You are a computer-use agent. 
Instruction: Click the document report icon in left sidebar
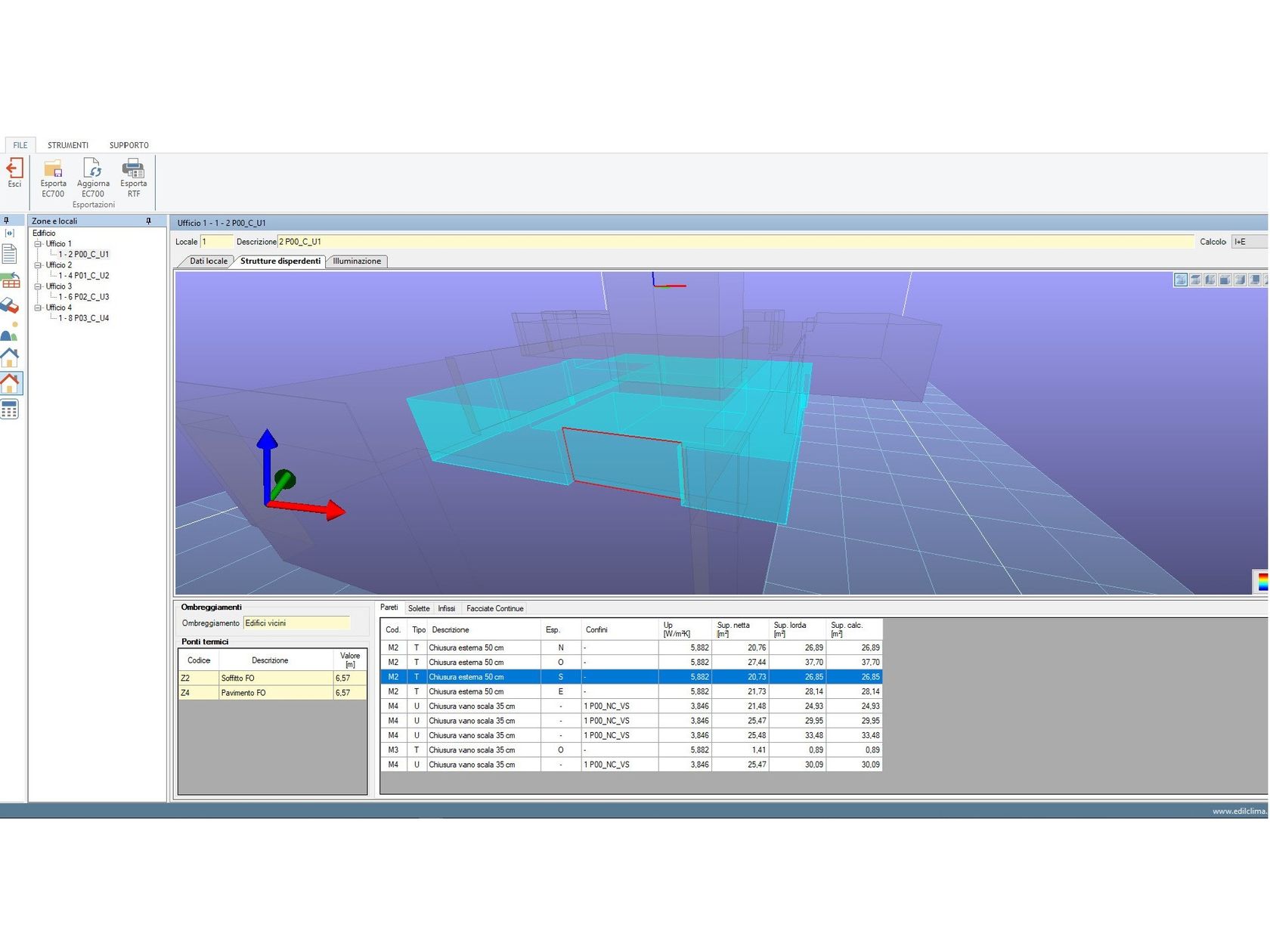9,255
